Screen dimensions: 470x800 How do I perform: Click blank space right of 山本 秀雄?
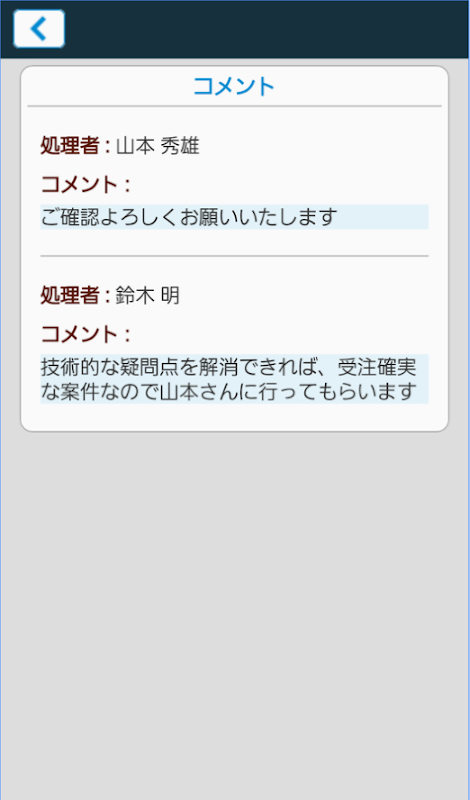(x=314, y=146)
